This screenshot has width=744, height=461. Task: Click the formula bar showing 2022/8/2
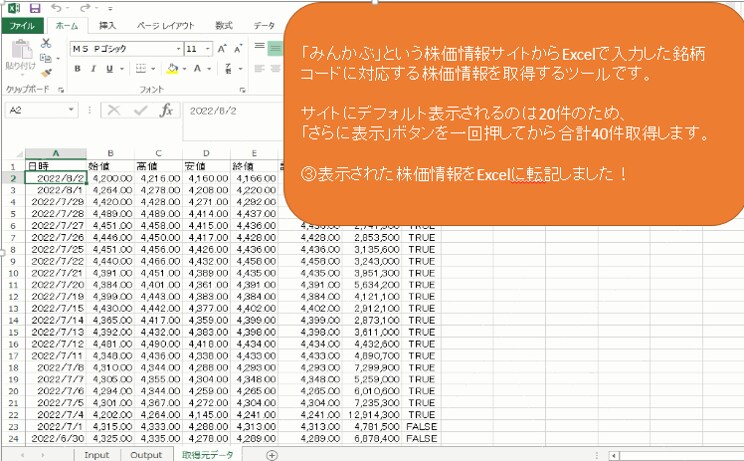(x=232, y=122)
